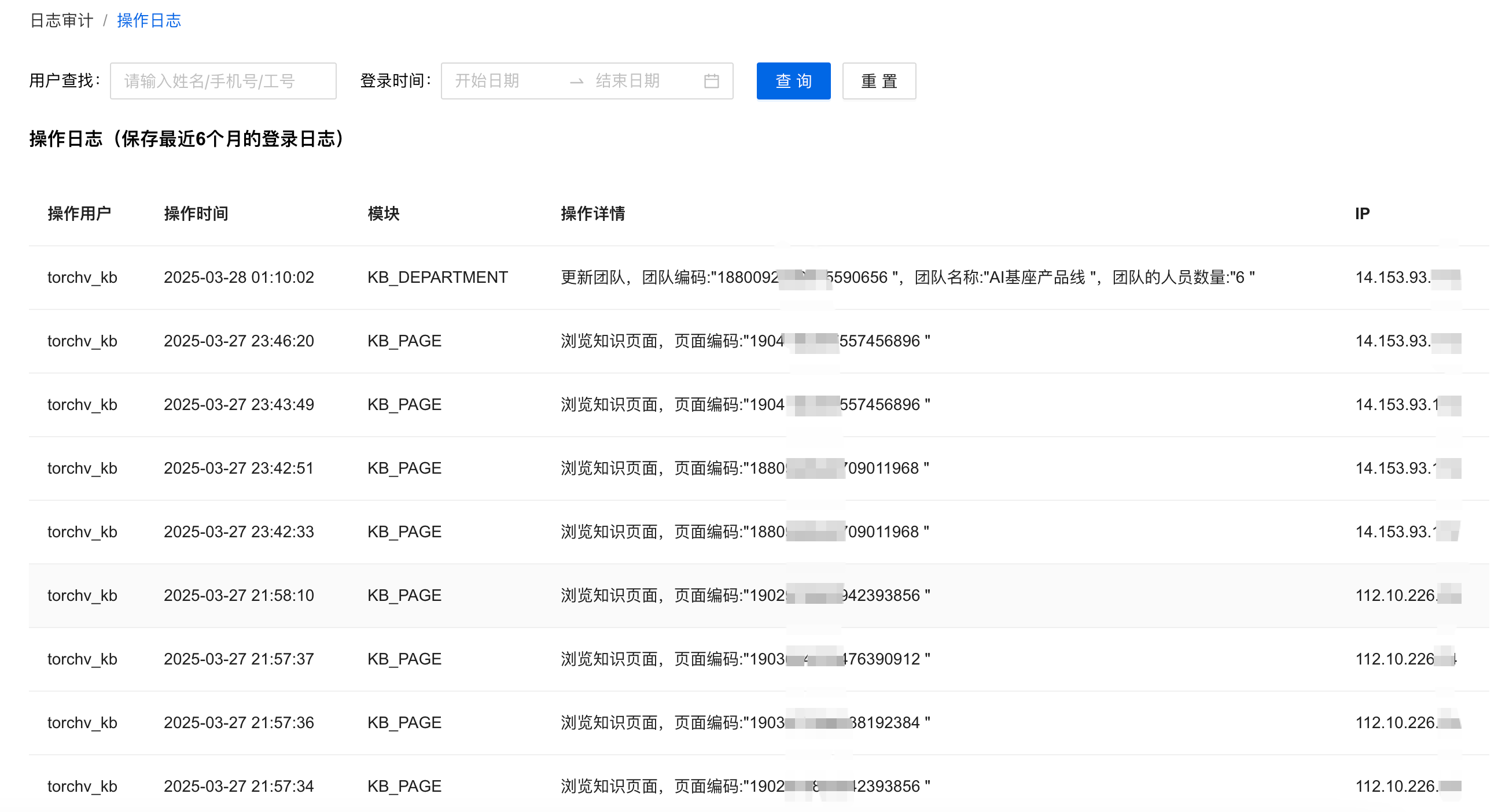Focus the 用户查找 name/phone input field
This screenshot has height=812, width=1509.
[x=223, y=81]
